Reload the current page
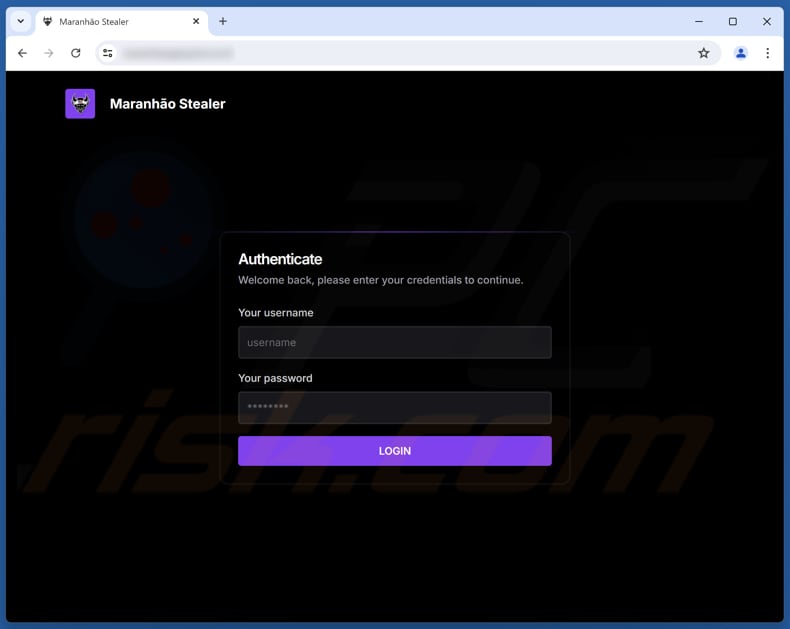The height and width of the screenshot is (629, 790). click(76, 53)
